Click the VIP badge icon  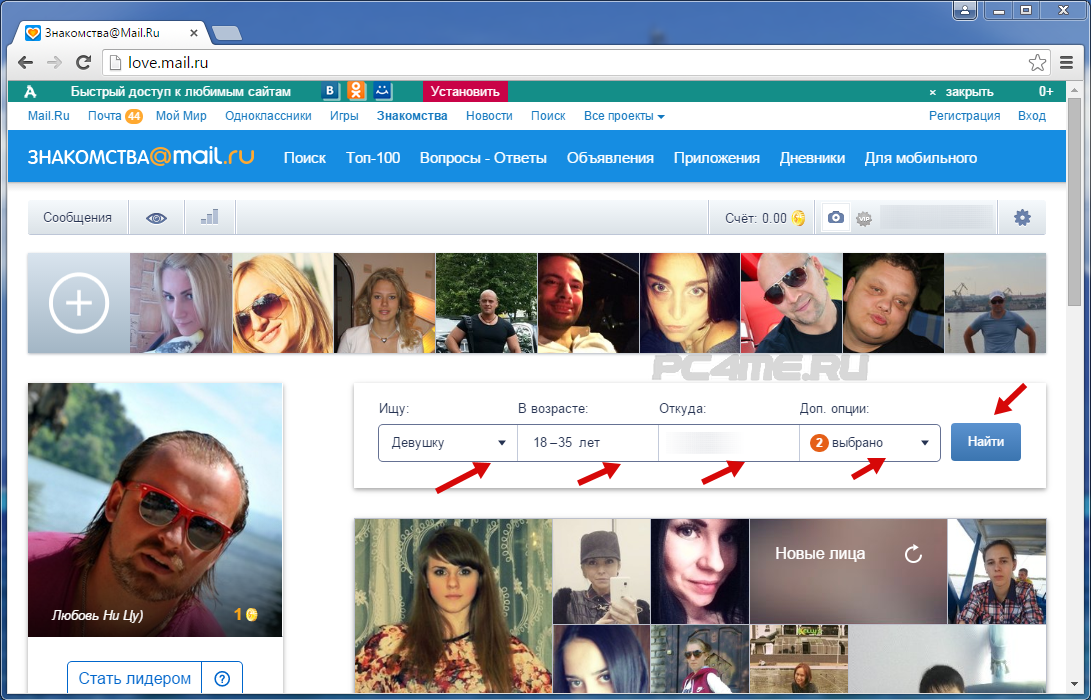[x=864, y=218]
